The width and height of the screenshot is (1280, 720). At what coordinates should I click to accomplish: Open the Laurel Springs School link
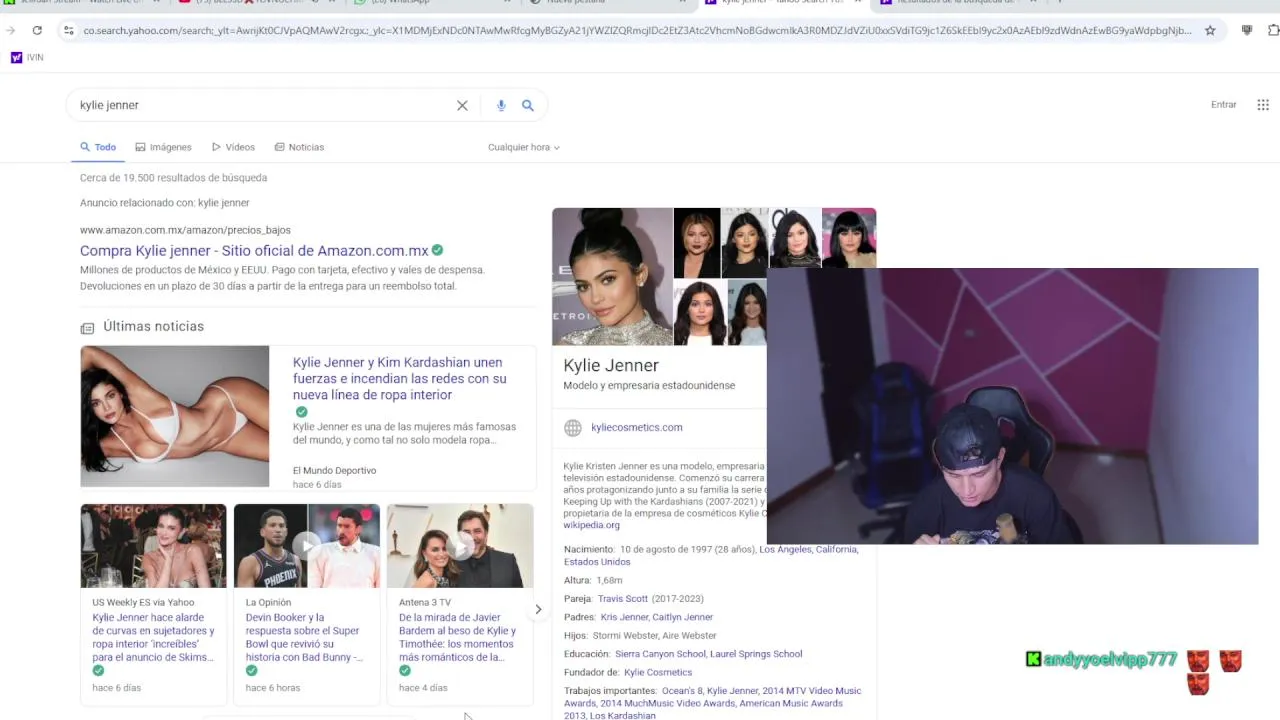pos(757,654)
